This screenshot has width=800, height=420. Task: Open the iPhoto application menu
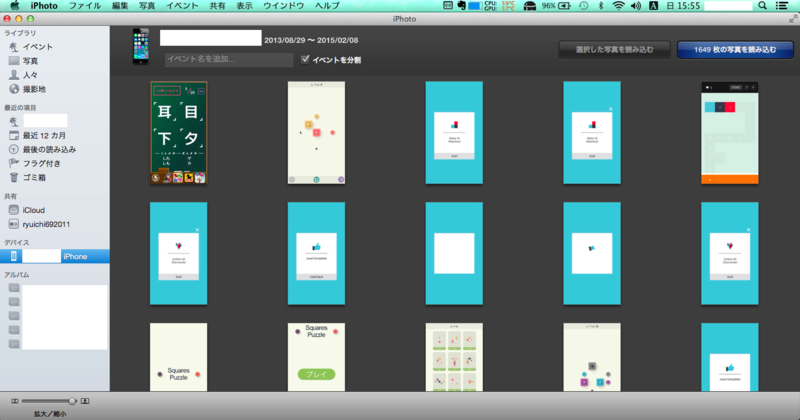click(x=44, y=6)
